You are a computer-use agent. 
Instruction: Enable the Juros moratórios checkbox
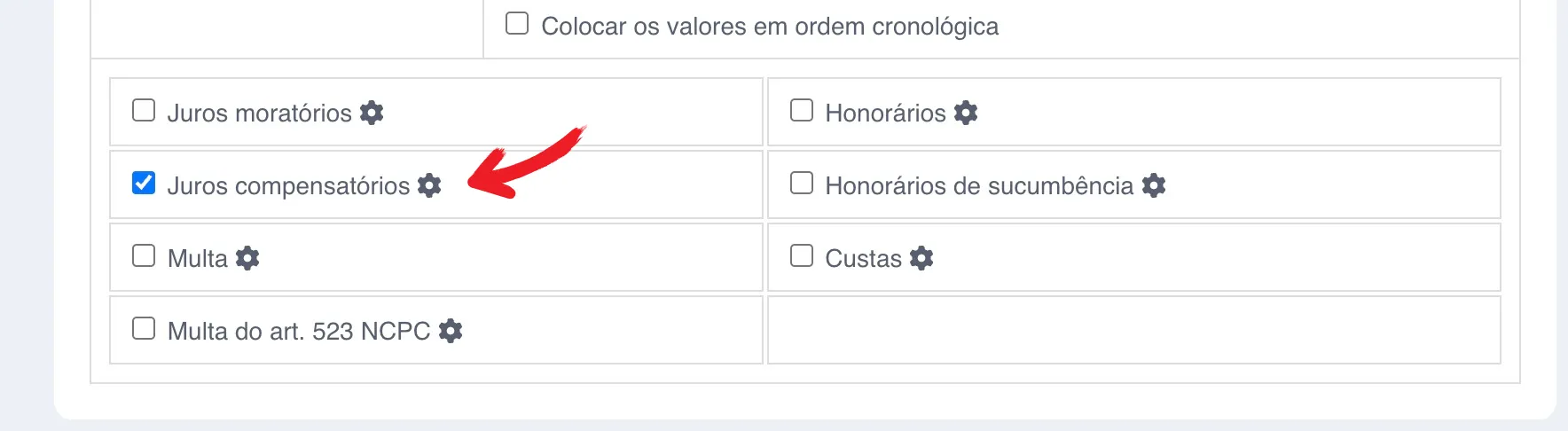144,111
